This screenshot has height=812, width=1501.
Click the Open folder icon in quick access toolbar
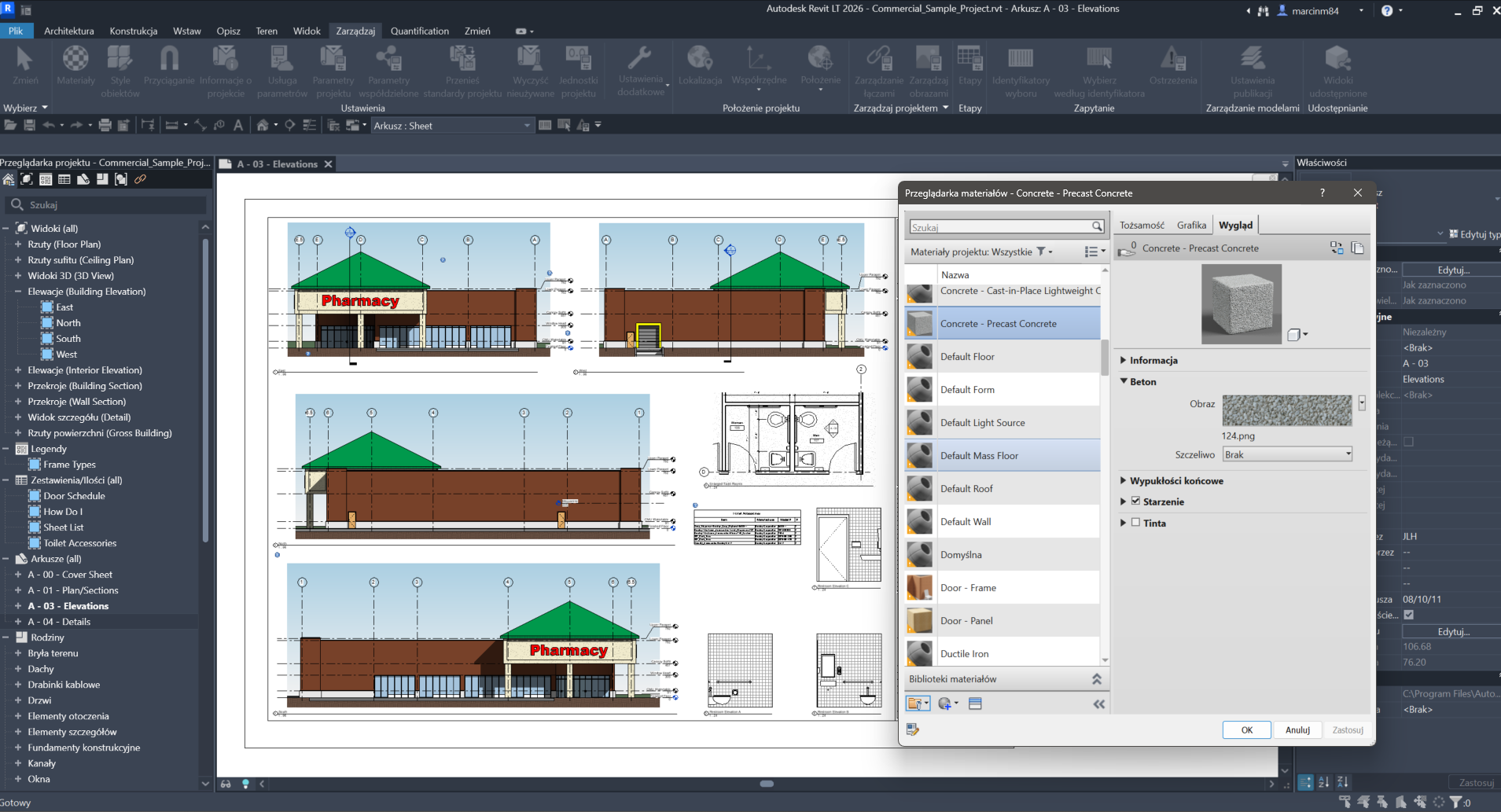[x=10, y=125]
